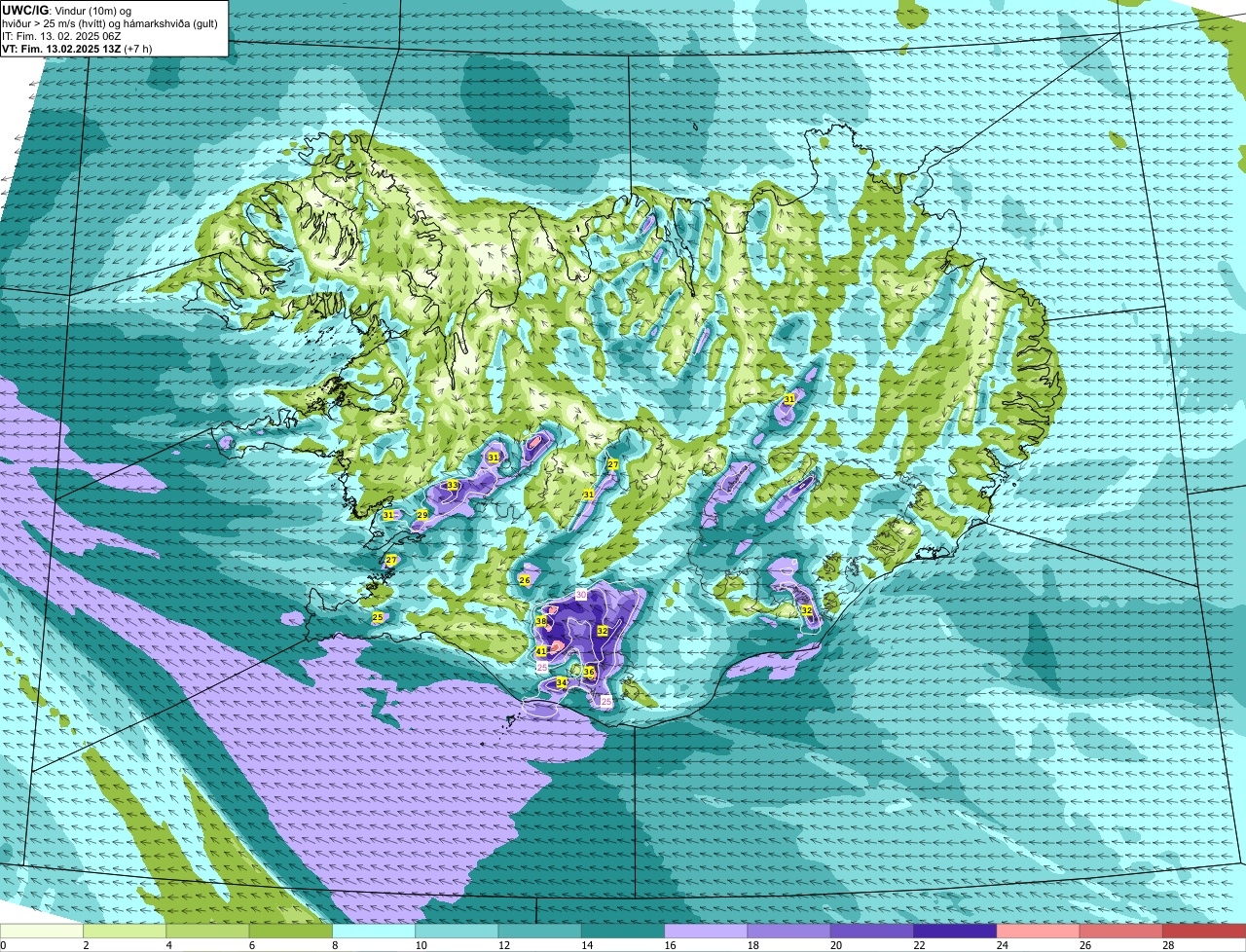The height and width of the screenshot is (952, 1246).
Task: Click the 24–26 m/s light pink legend swatch
Action: pos(1039,932)
